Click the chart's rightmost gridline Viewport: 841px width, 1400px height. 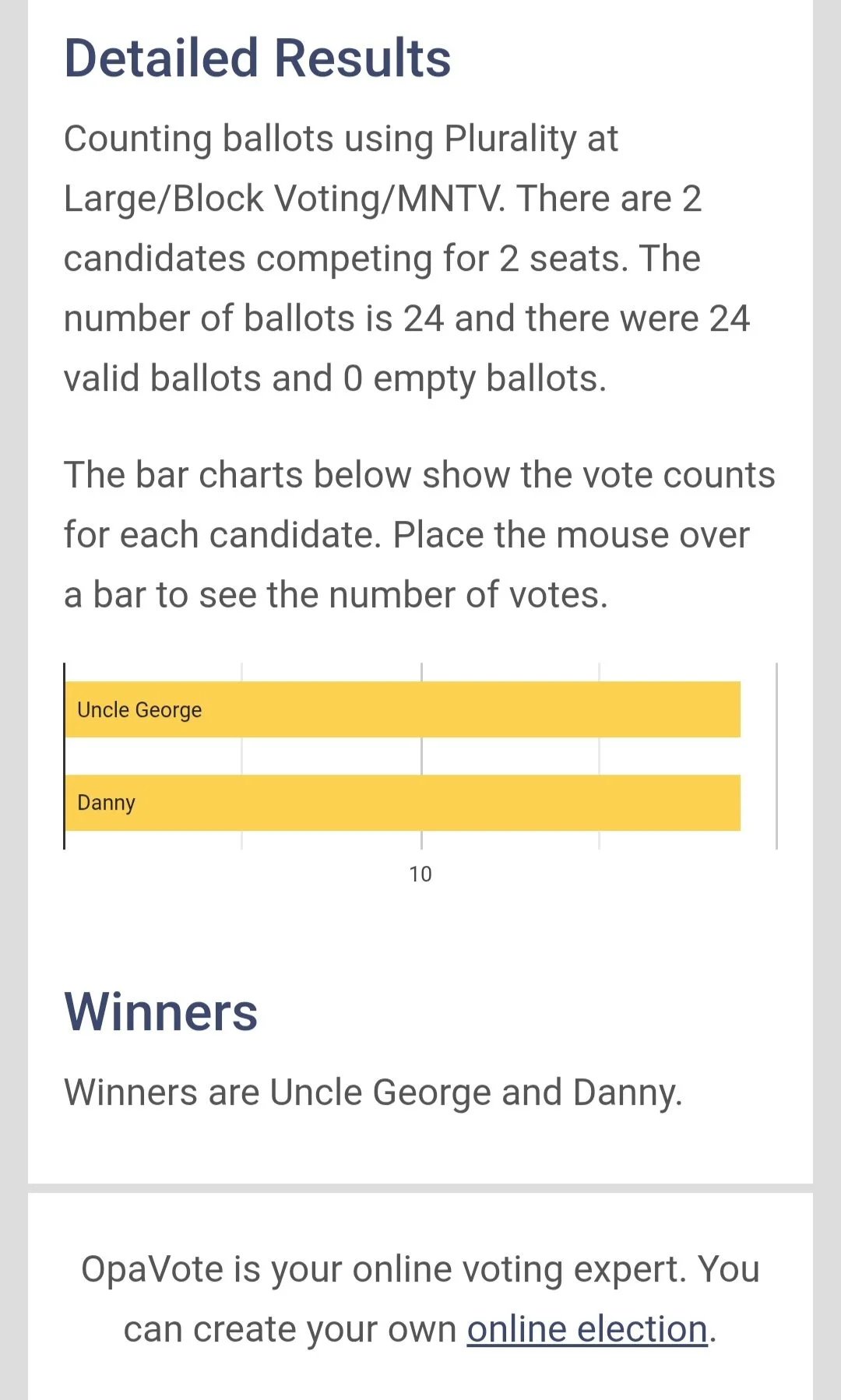coord(776,756)
